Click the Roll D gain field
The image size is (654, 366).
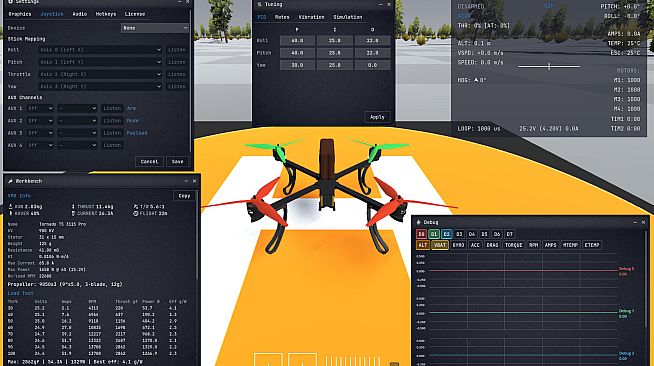pos(372,40)
